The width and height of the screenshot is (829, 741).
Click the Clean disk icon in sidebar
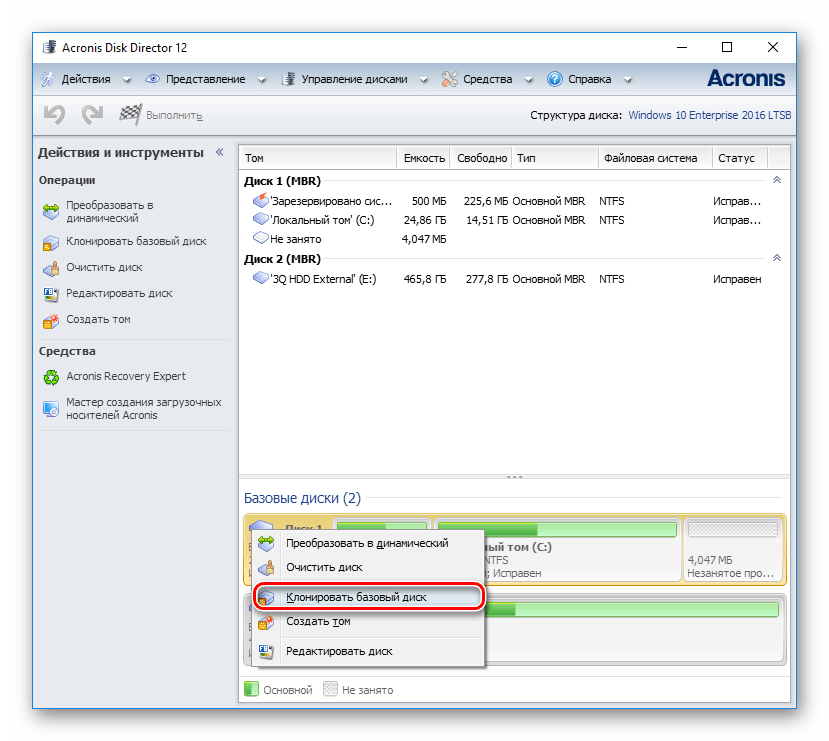click(x=50, y=268)
